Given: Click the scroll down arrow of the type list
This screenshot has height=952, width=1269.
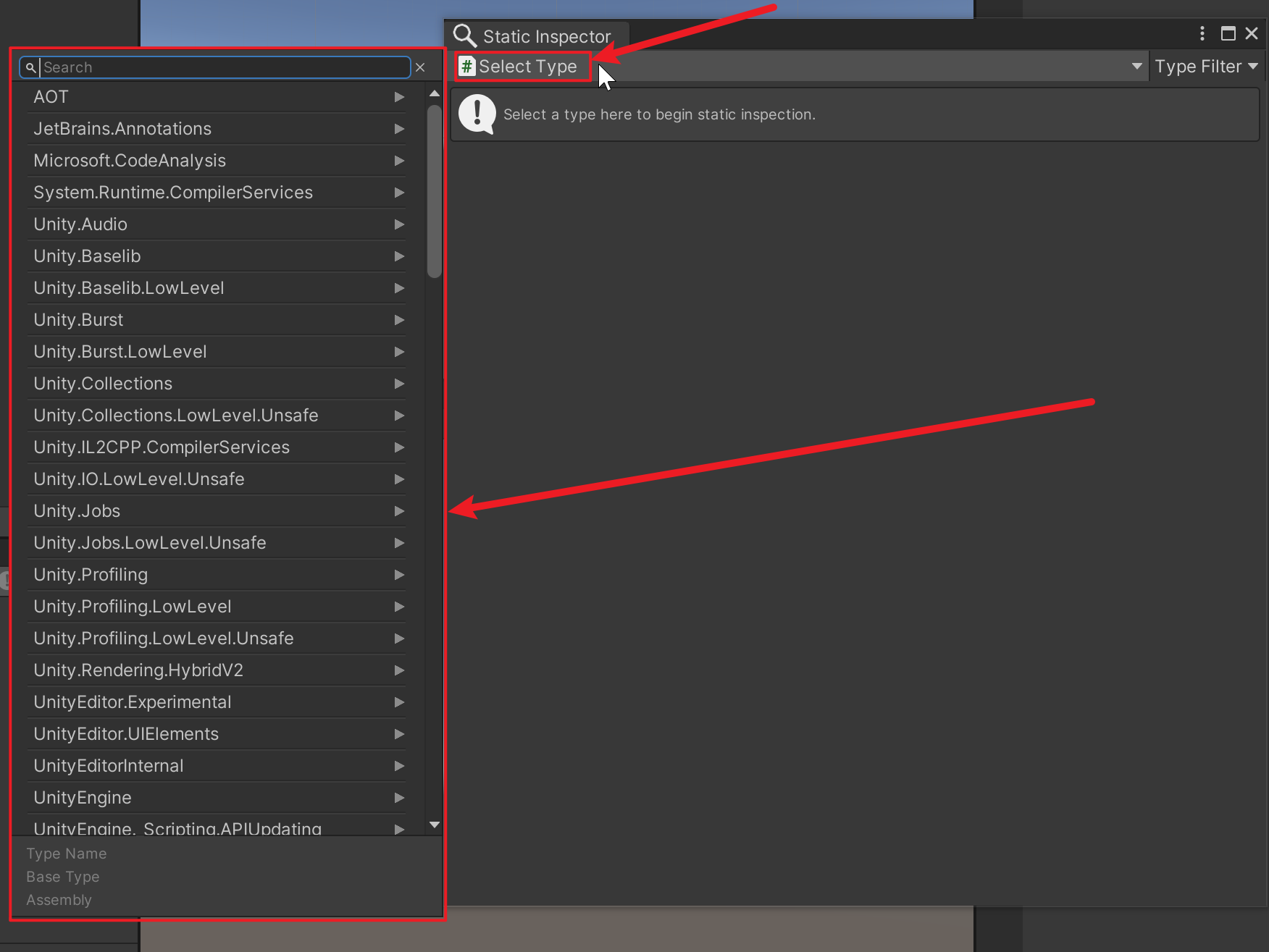Looking at the screenshot, I should [x=435, y=825].
